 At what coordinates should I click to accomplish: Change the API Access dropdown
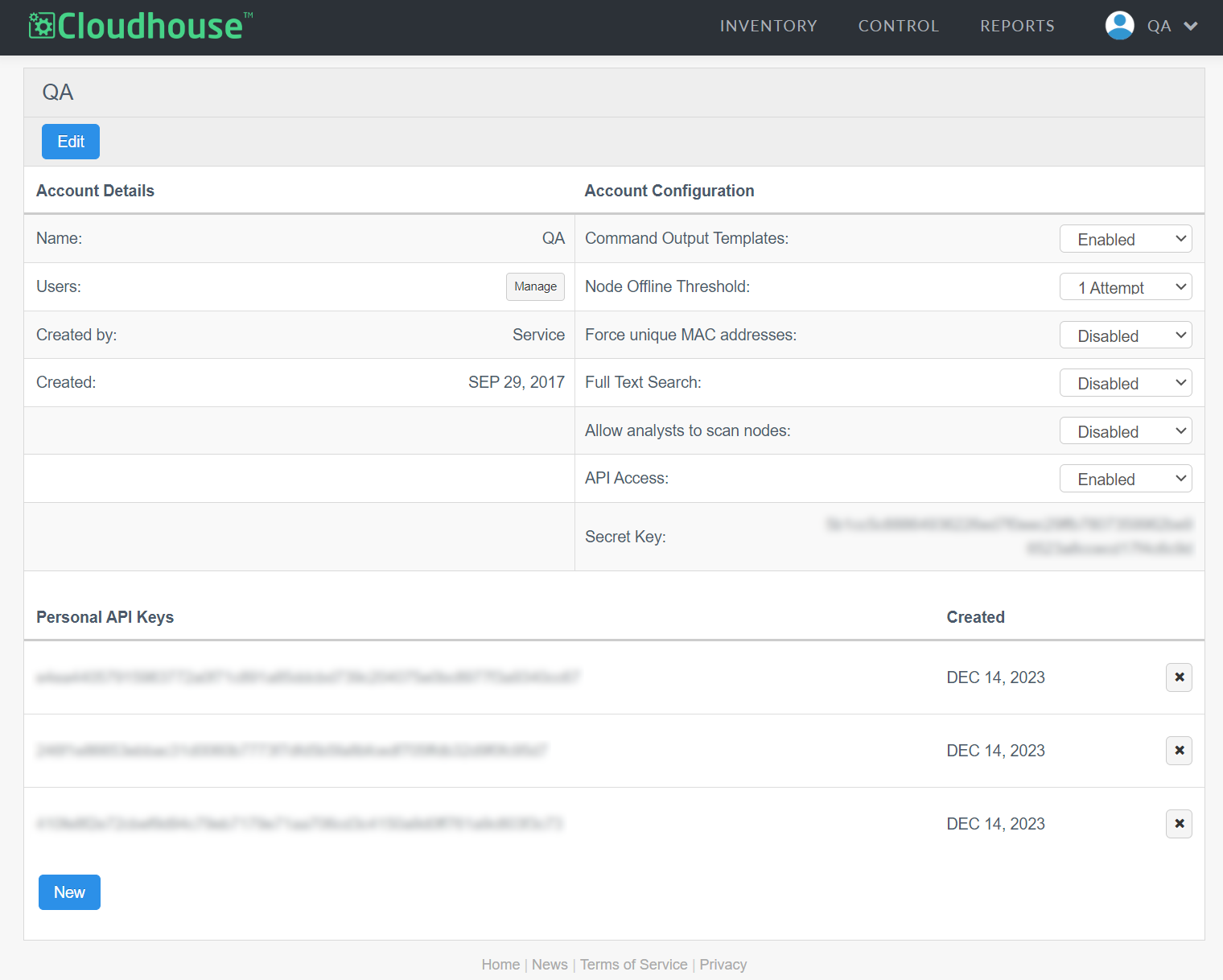point(1125,479)
